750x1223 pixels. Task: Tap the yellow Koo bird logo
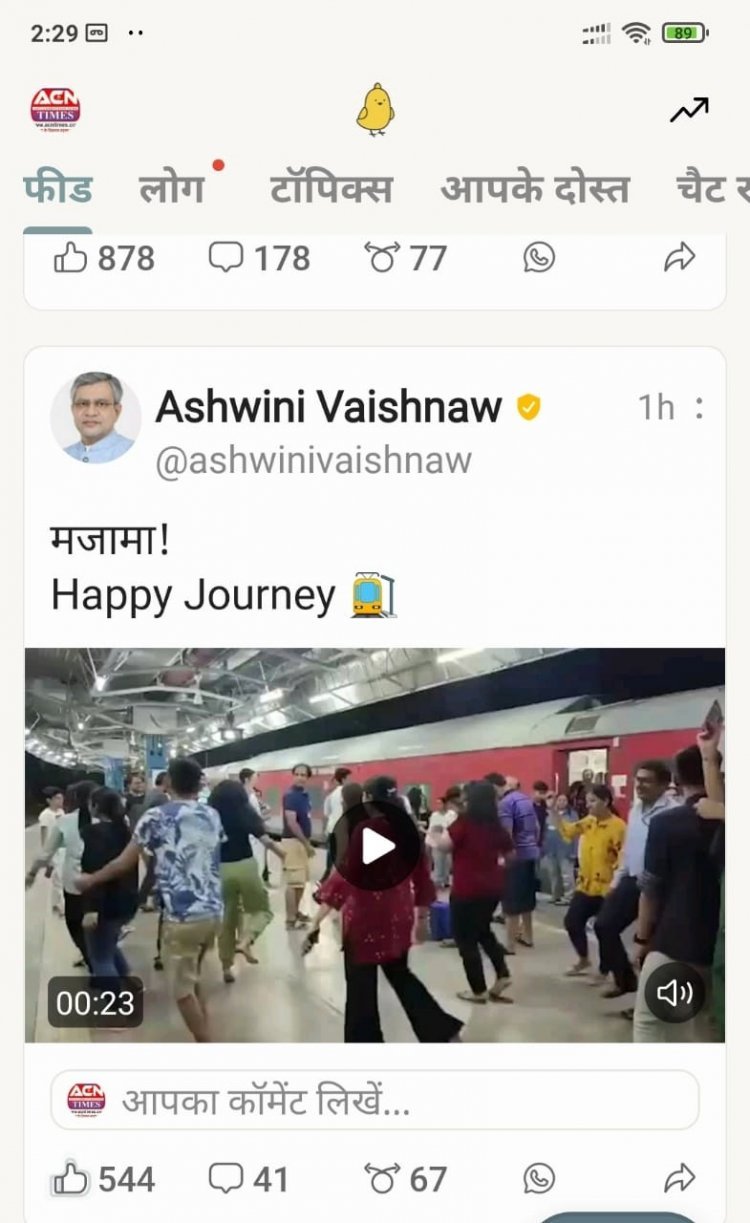[x=375, y=110]
